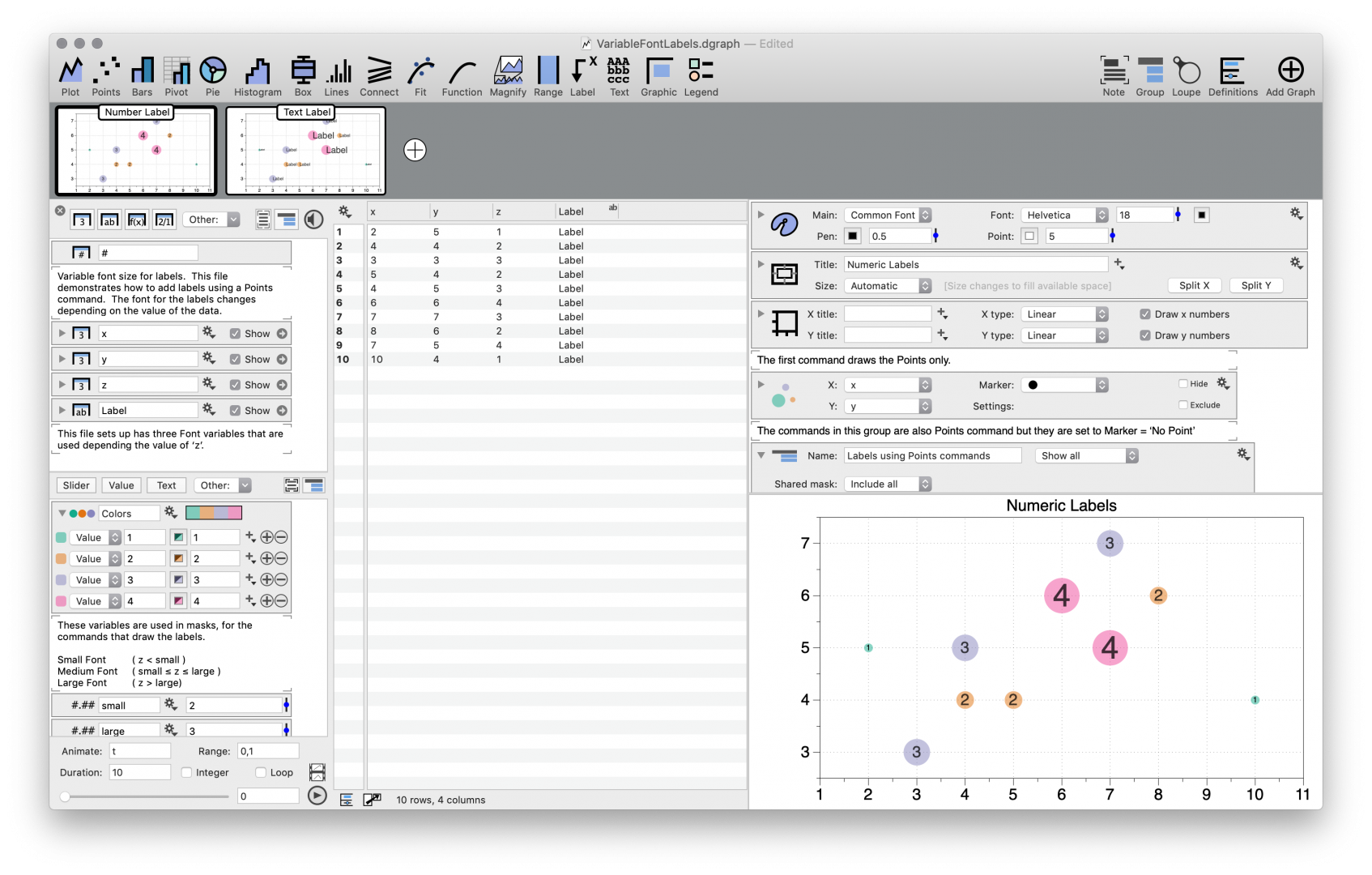Select the Points tool in the toolbar
The image size is (1372, 875).
point(105,75)
